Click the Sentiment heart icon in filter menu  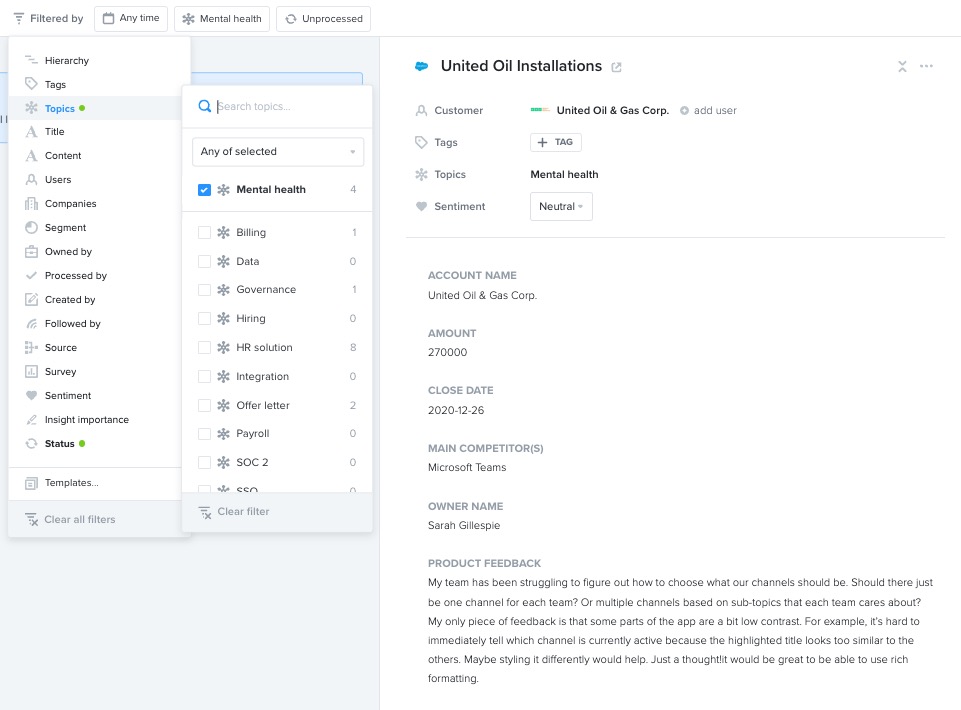(x=31, y=395)
